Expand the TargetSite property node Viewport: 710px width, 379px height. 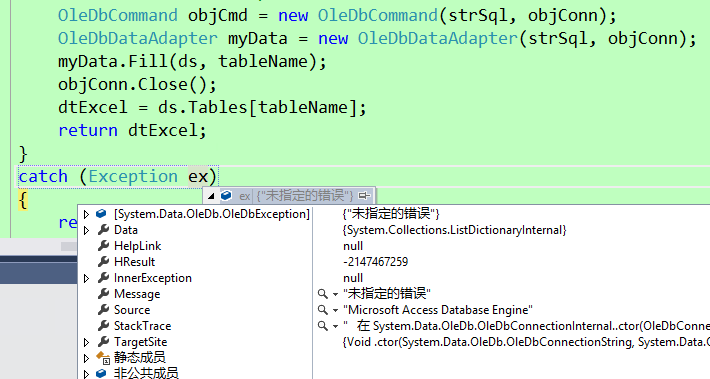(x=86, y=342)
